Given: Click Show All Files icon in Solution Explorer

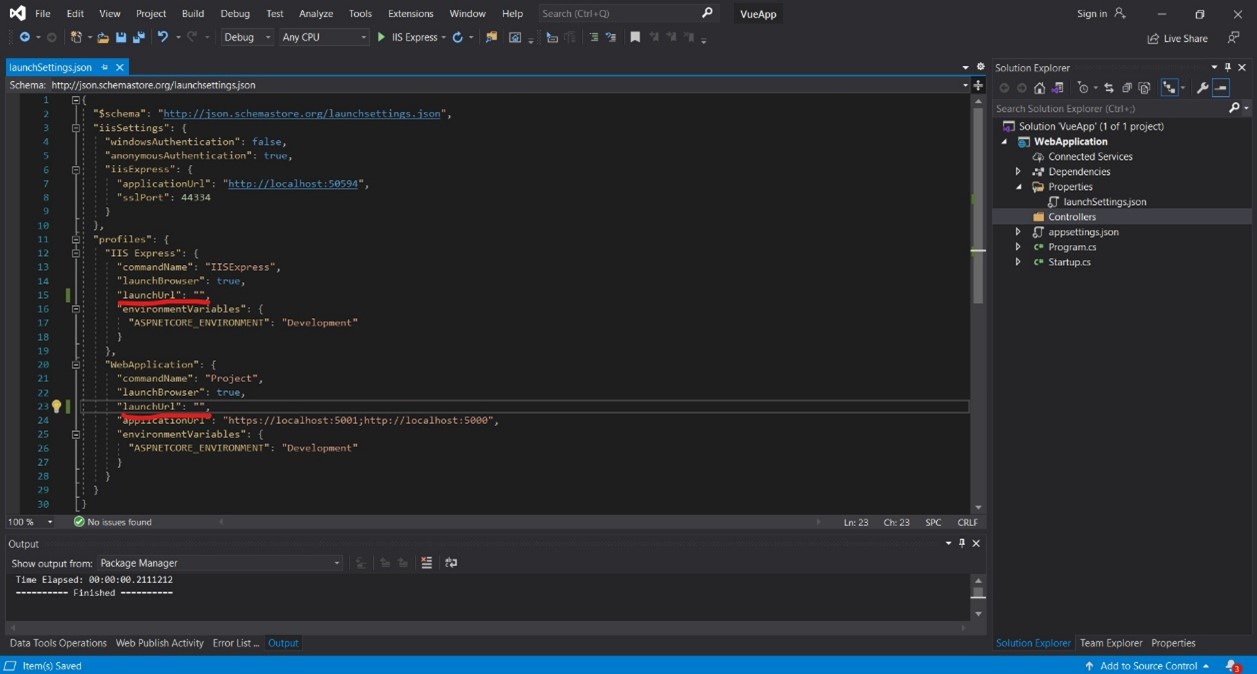Looking at the screenshot, I should click(x=1145, y=88).
